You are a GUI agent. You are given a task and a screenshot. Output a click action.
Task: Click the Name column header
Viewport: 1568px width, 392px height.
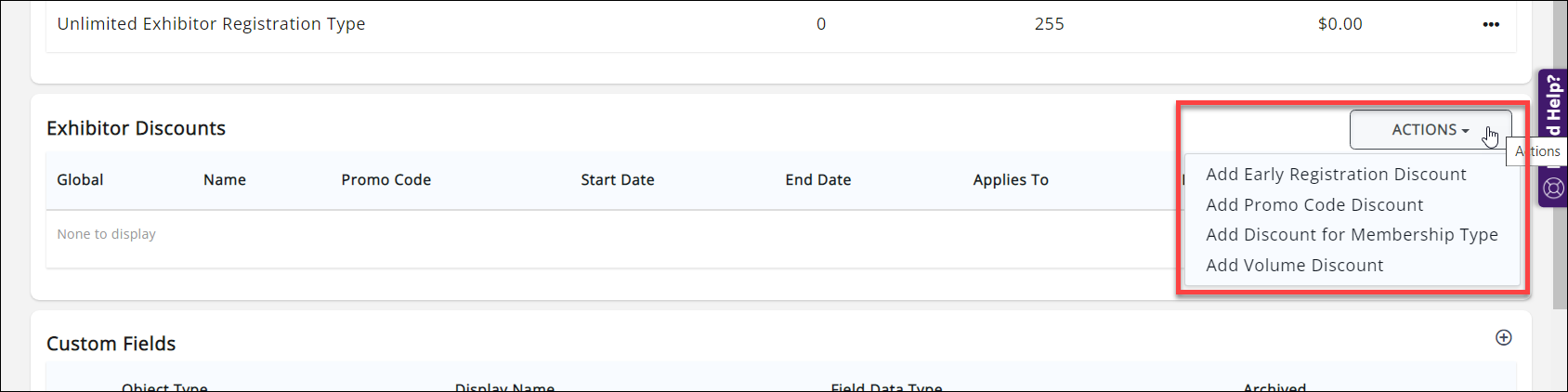[x=225, y=180]
